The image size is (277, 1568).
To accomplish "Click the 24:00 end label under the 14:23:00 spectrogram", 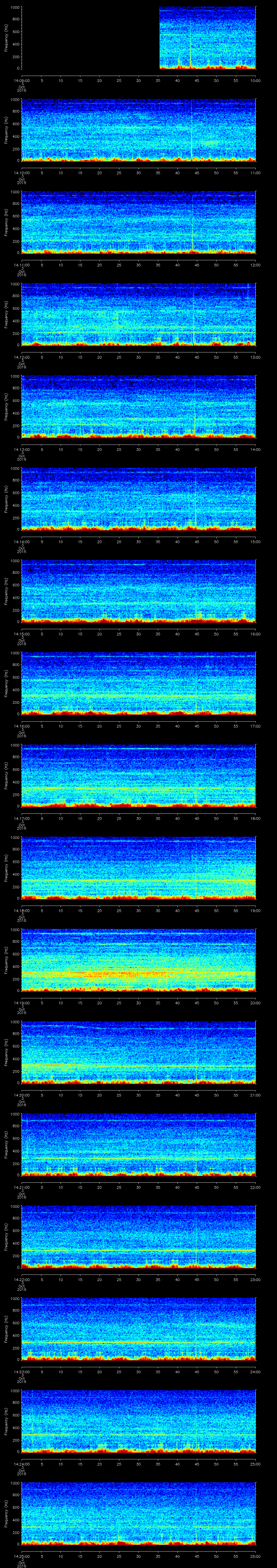I will (255, 1371).
